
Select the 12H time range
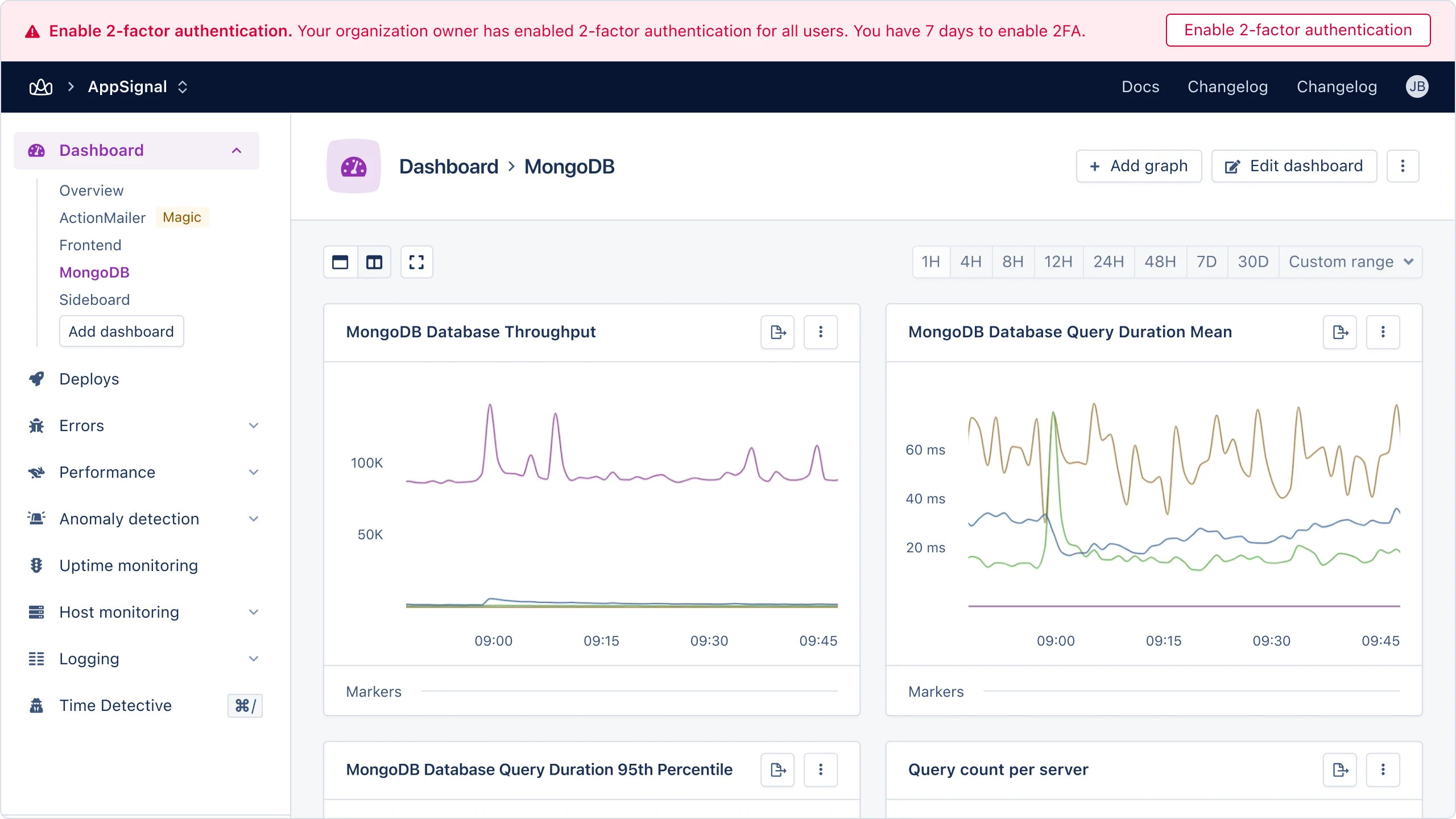coord(1058,262)
